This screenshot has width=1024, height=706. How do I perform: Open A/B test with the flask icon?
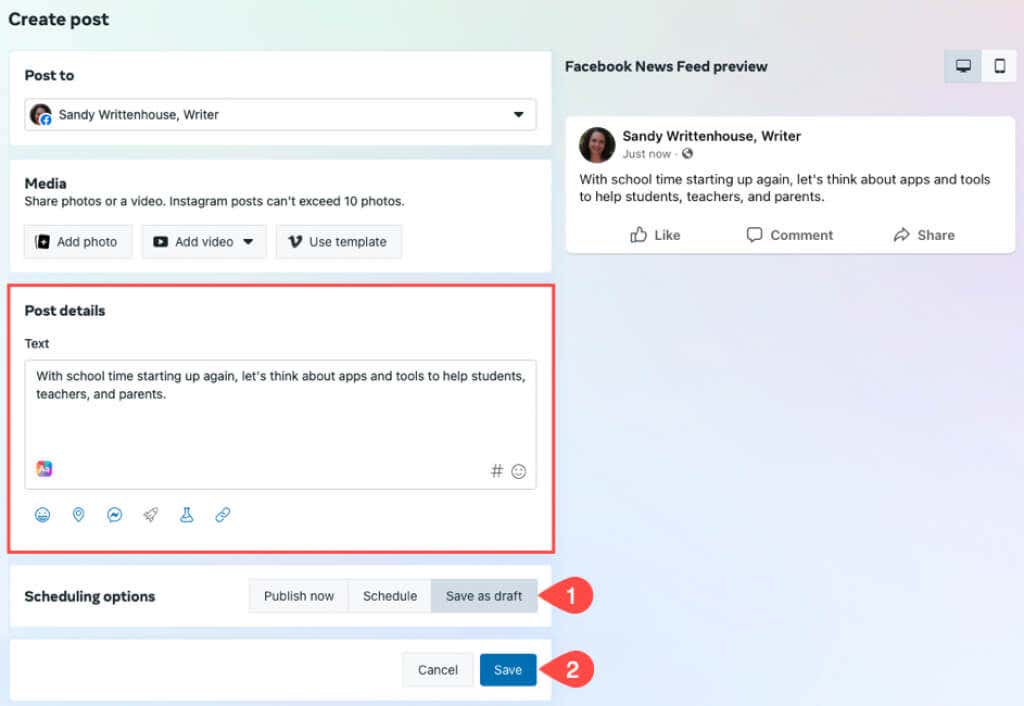pyautogui.click(x=187, y=515)
